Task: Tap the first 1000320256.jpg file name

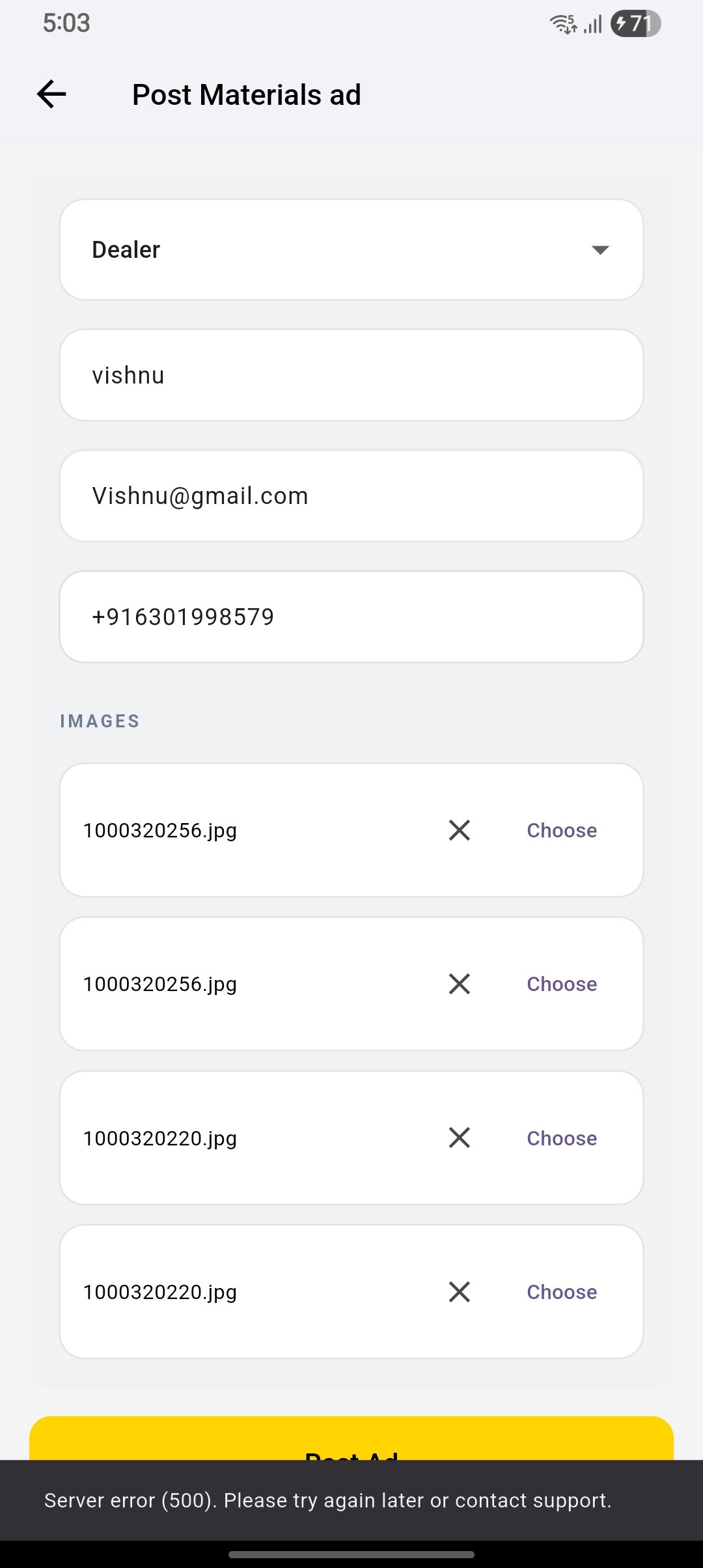Action: 160,831
